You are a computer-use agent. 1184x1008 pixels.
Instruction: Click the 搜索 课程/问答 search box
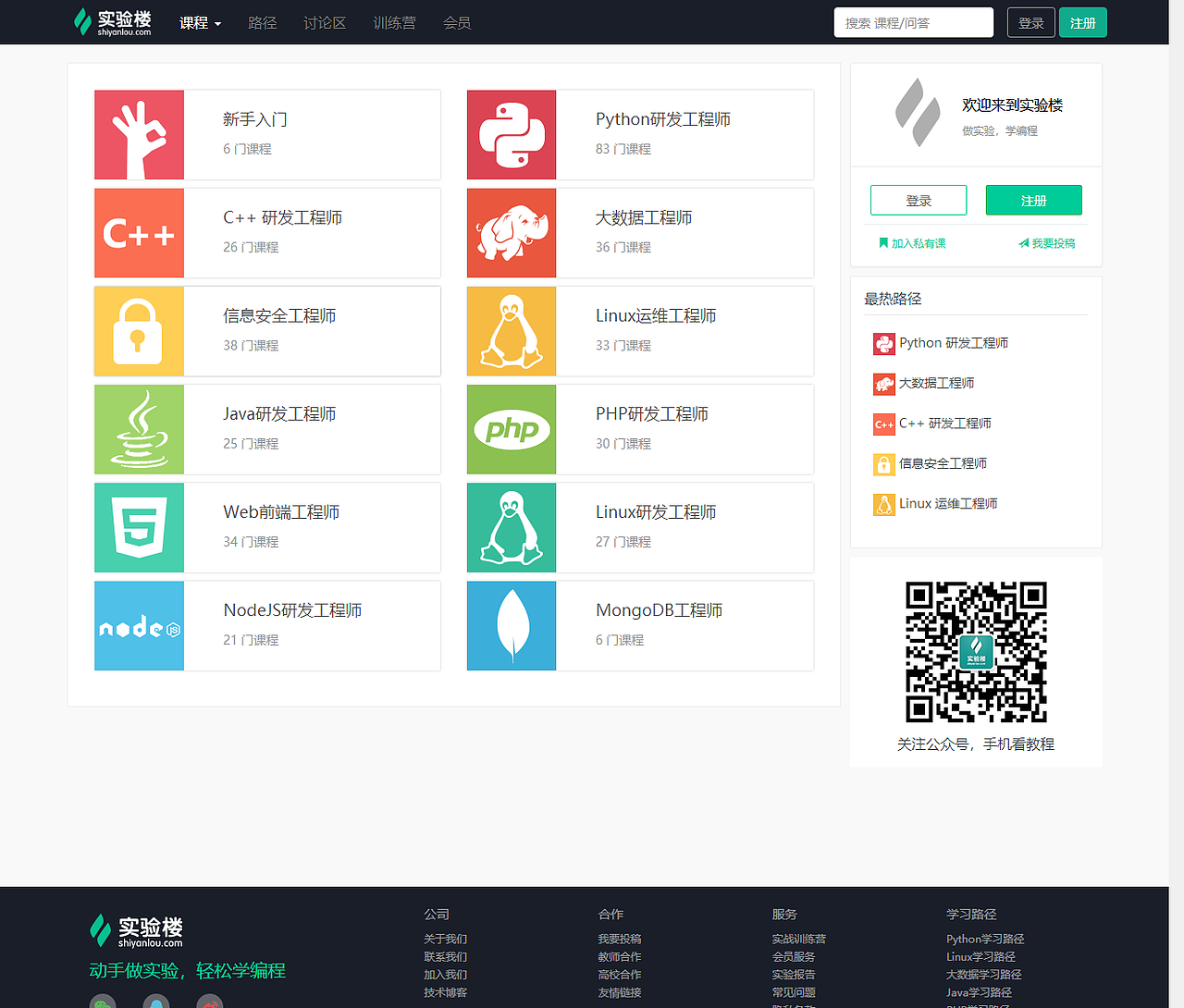point(913,21)
